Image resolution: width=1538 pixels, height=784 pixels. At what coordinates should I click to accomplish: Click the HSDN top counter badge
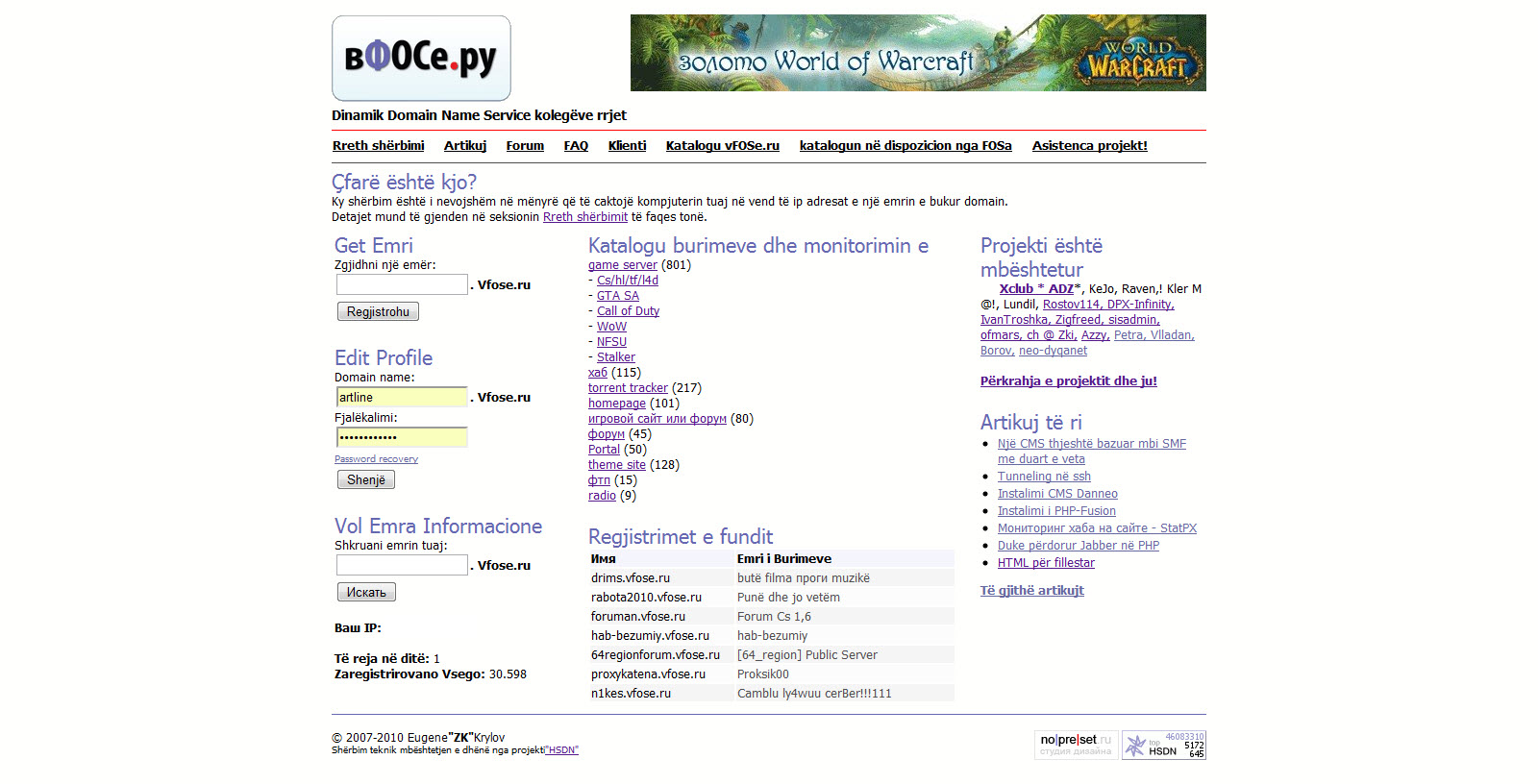pos(1163,746)
